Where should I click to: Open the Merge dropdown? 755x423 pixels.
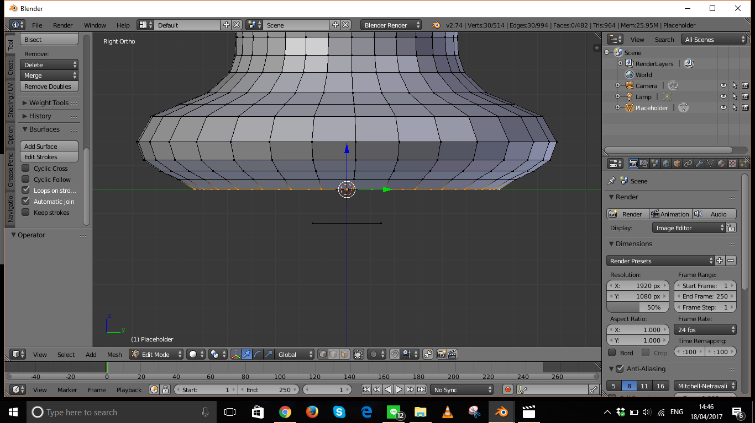[x=49, y=76]
